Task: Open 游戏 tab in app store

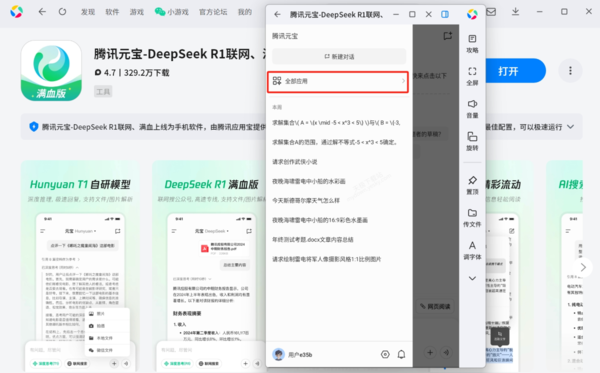Action: pyautogui.click(x=137, y=12)
